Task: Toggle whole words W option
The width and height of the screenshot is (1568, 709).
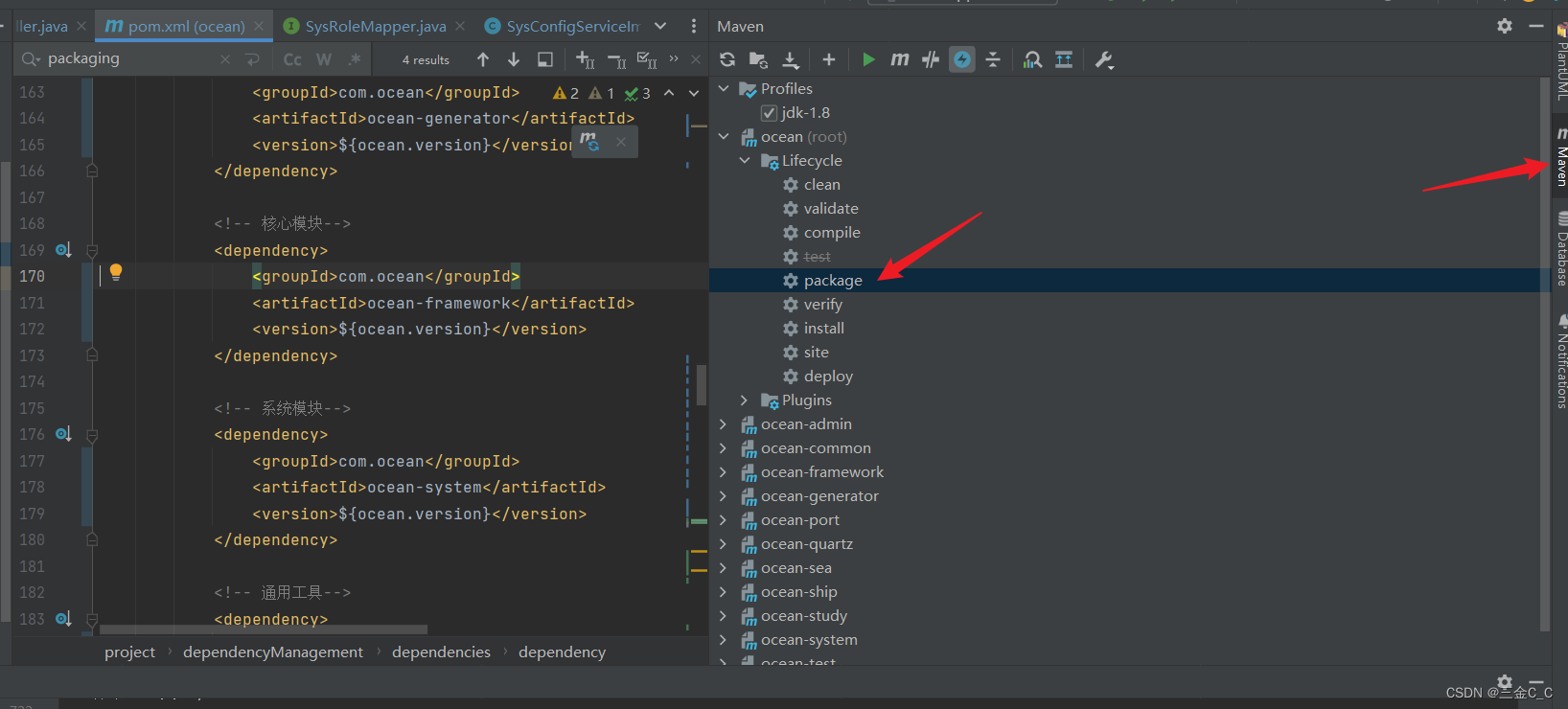Action: pos(324,59)
